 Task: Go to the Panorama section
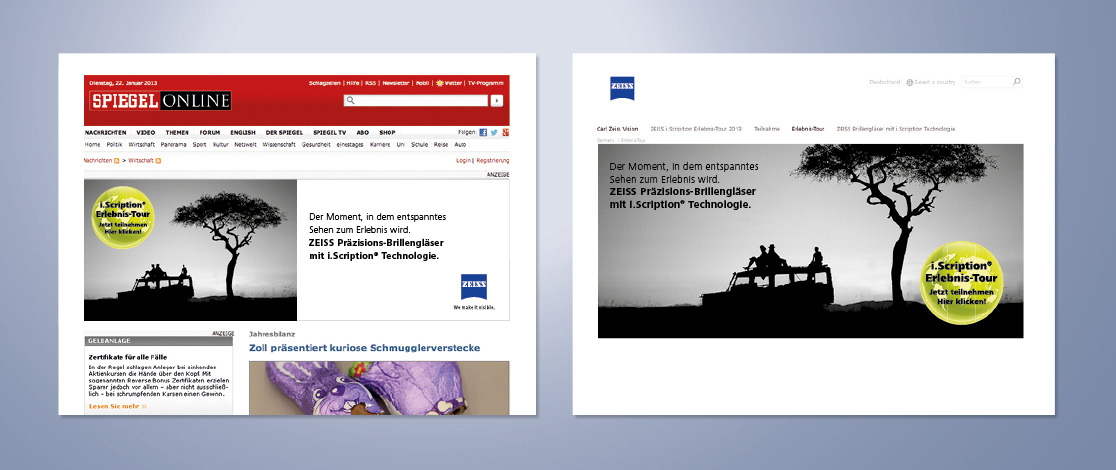point(174,145)
